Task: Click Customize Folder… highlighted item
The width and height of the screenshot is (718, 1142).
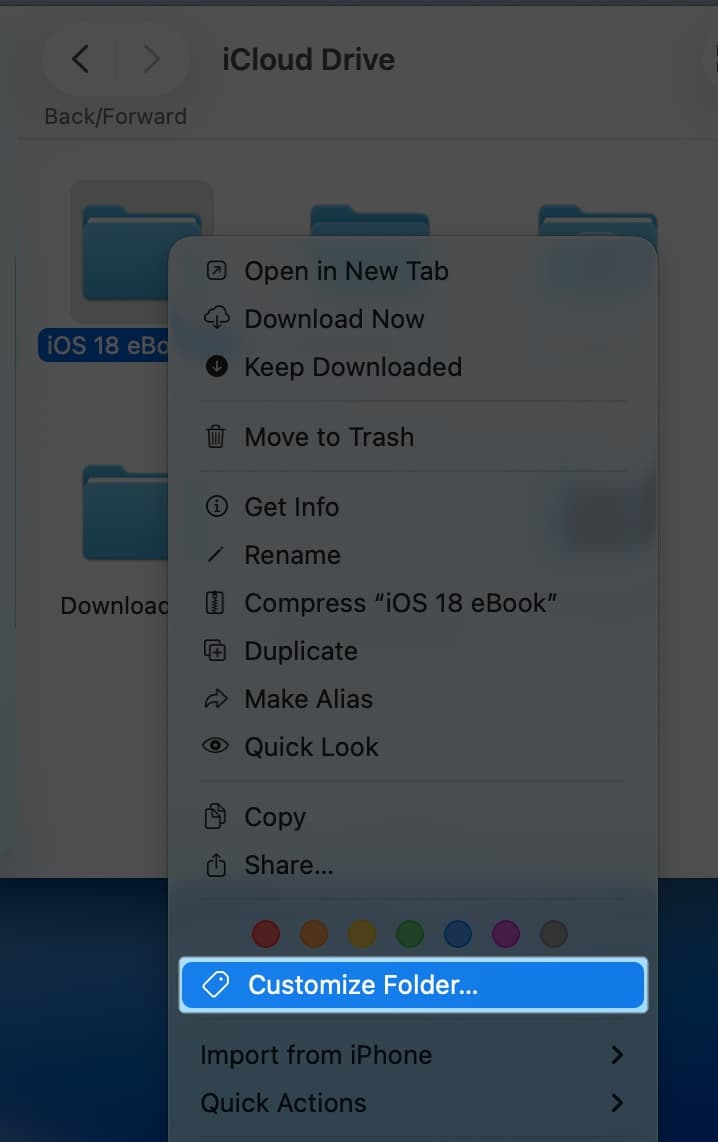Action: 413,985
